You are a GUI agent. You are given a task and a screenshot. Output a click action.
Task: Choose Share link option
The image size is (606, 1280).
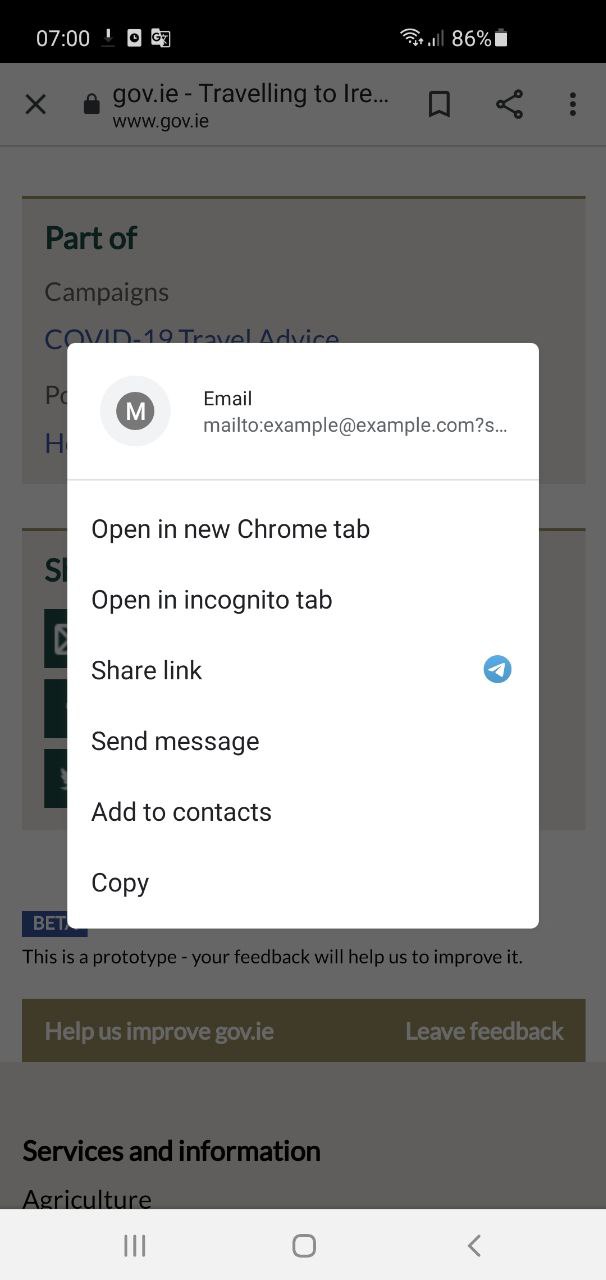coord(303,670)
